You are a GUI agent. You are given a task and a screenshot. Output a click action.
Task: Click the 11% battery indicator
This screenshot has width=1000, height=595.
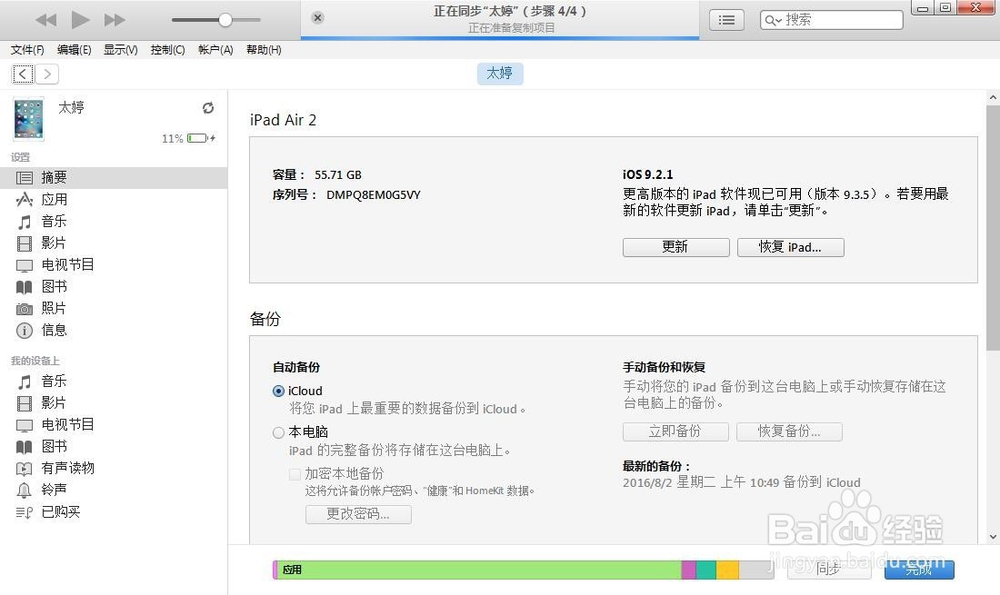[x=188, y=138]
